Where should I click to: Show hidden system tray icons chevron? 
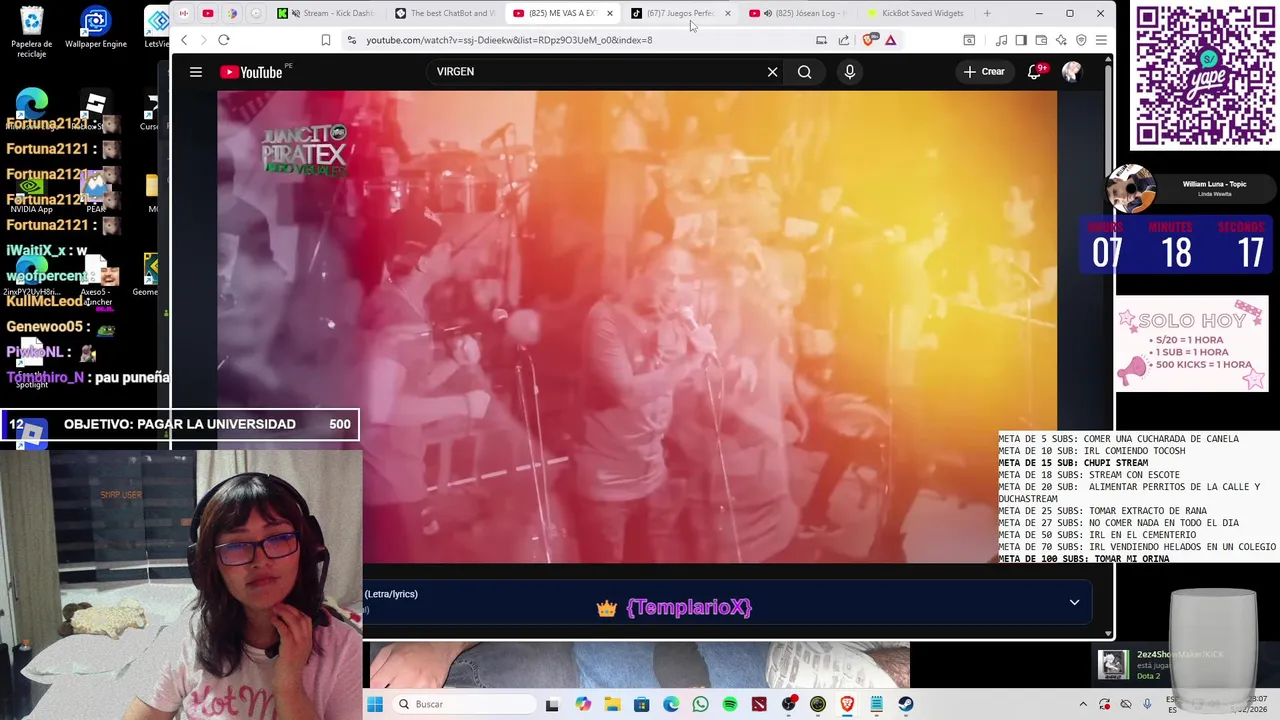pos(1083,704)
